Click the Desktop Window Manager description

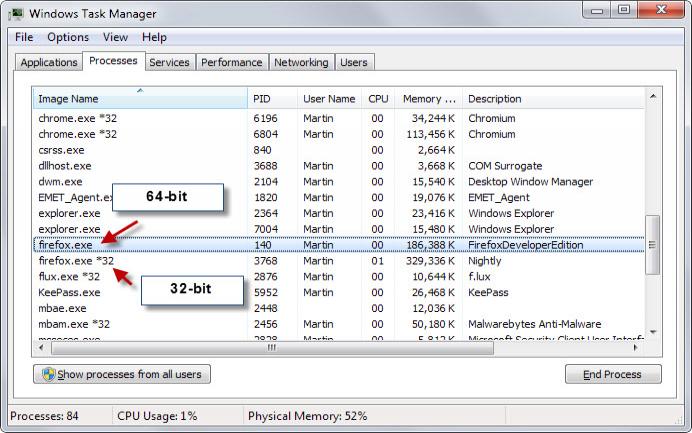[x=530, y=182]
